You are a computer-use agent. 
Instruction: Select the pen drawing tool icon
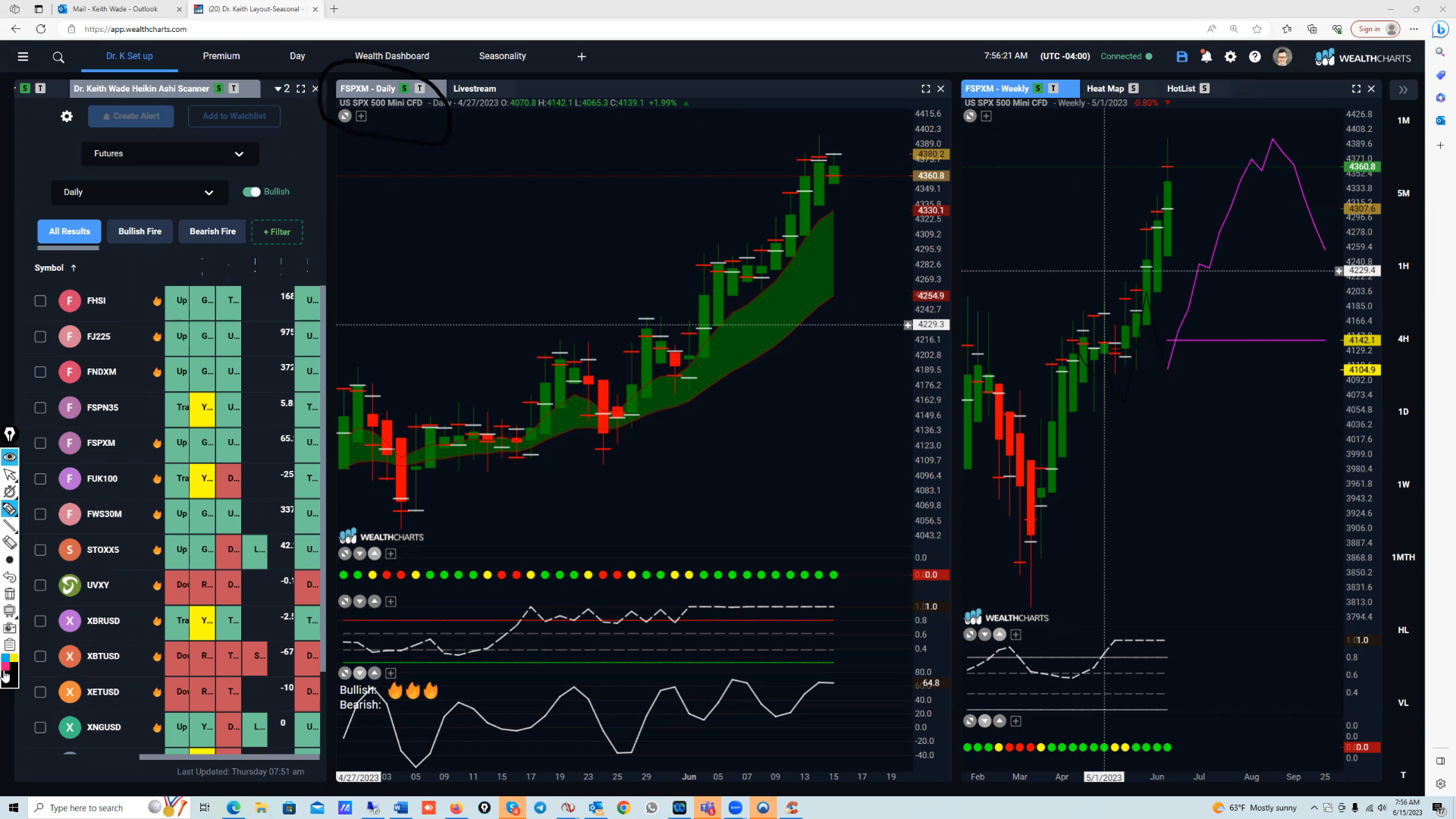10,435
